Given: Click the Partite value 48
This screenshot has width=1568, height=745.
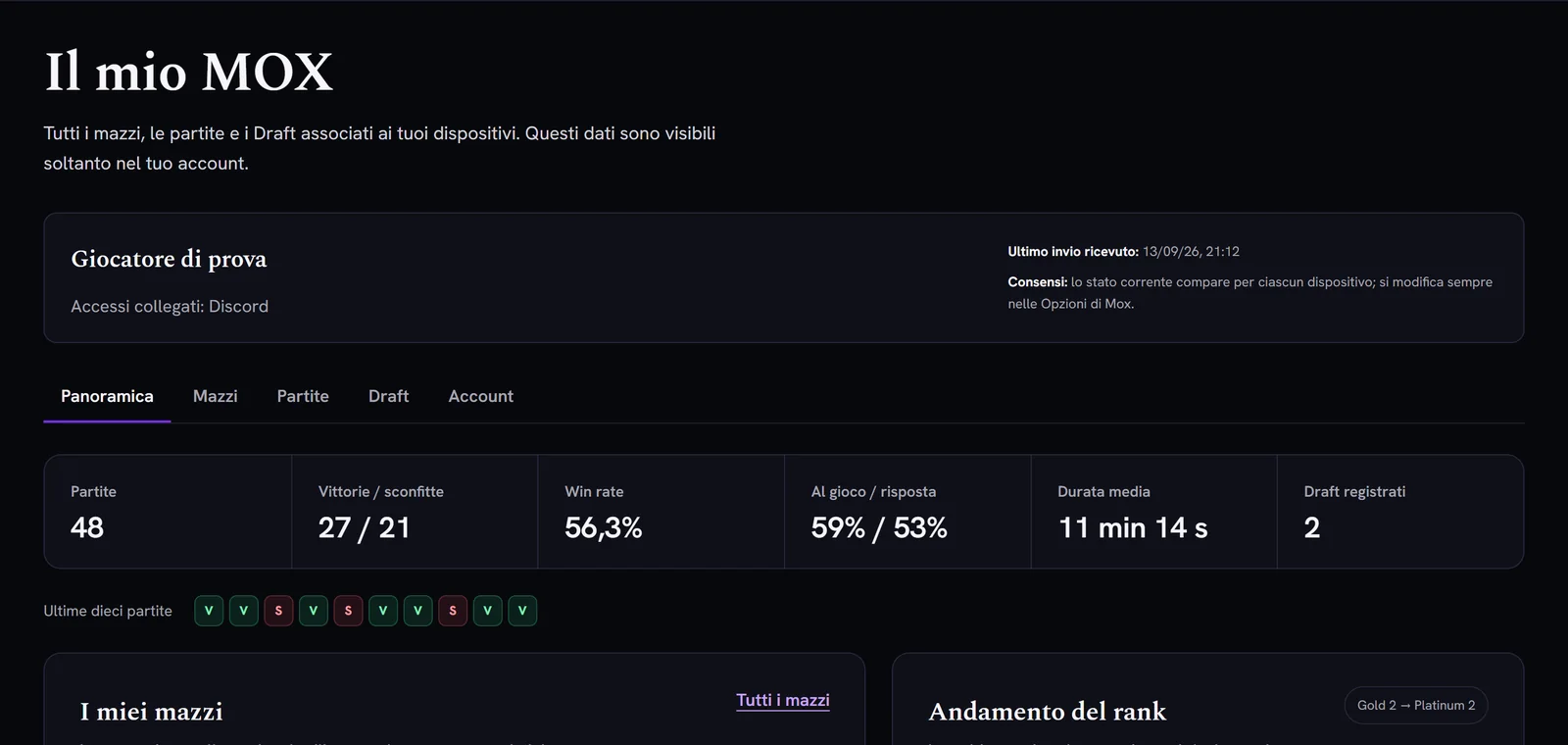Looking at the screenshot, I should 87,527.
